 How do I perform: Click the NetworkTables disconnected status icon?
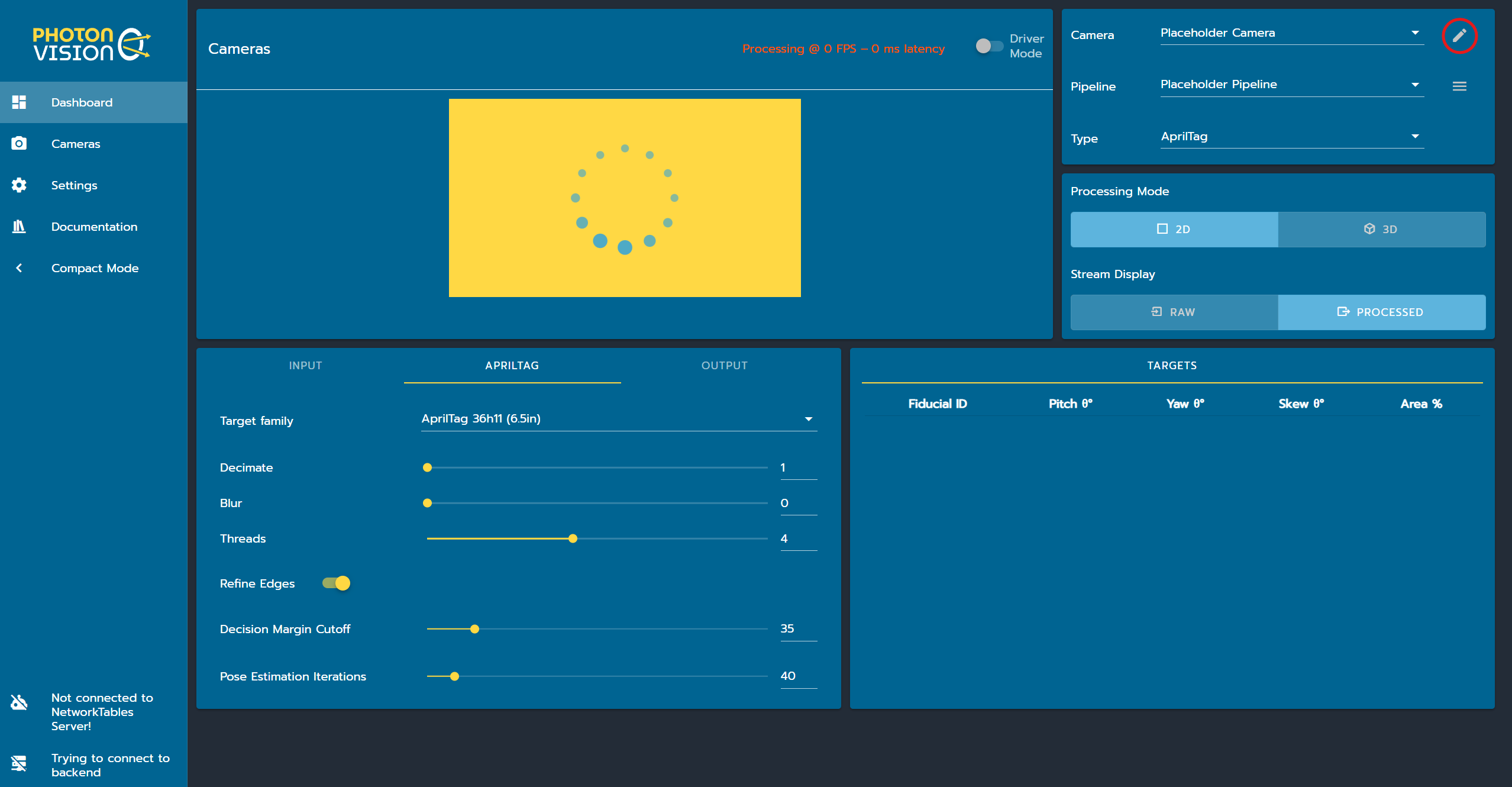(x=19, y=702)
